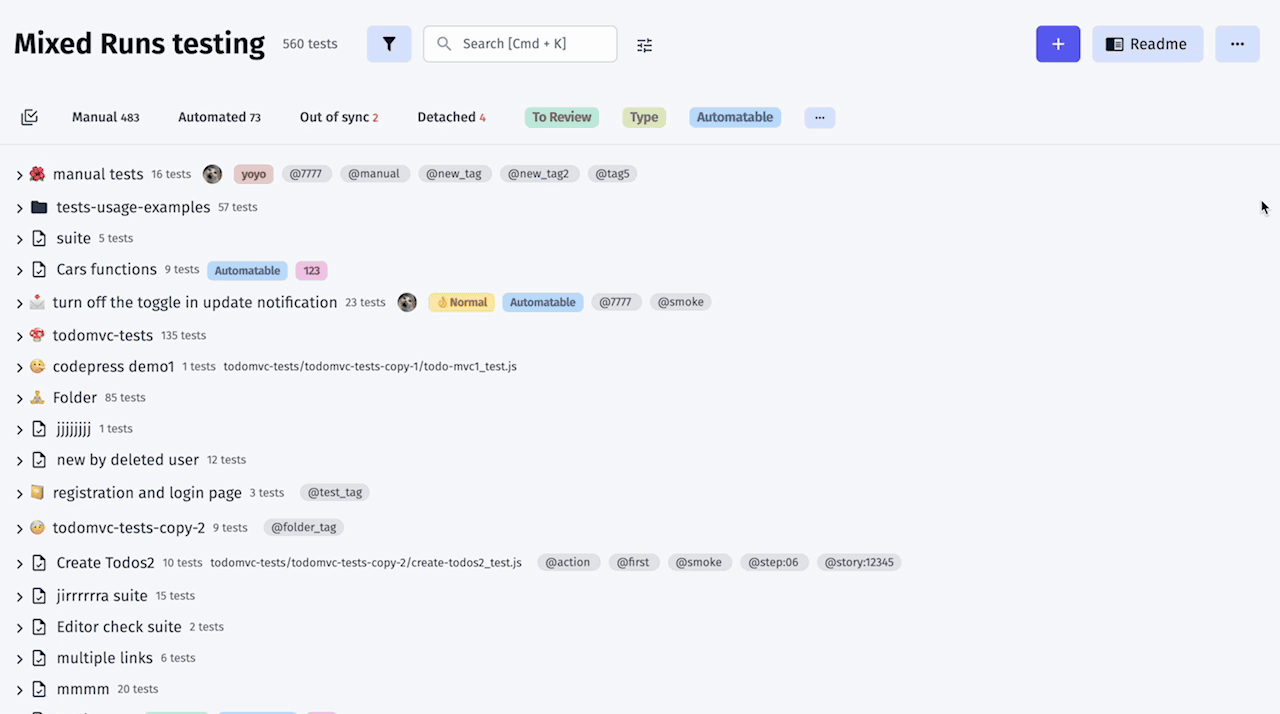Select the To Review label filter

coord(562,117)
